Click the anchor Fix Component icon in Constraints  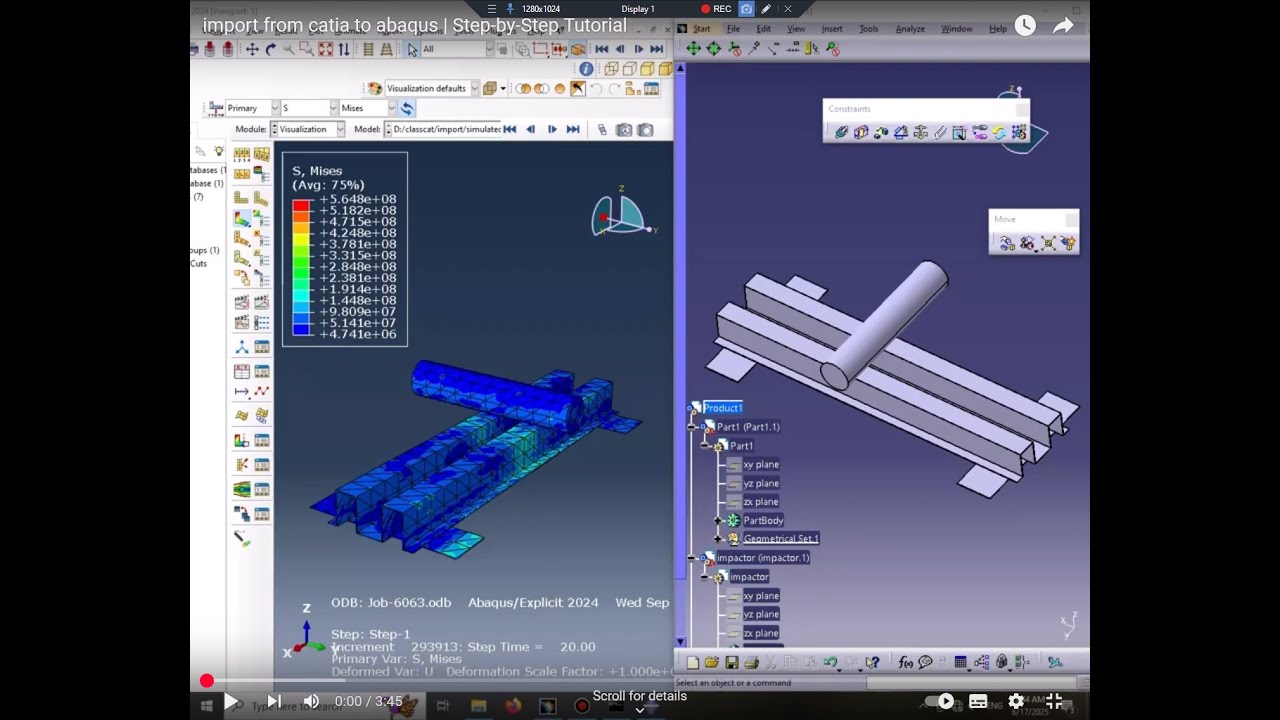click(x=920, y=132)
